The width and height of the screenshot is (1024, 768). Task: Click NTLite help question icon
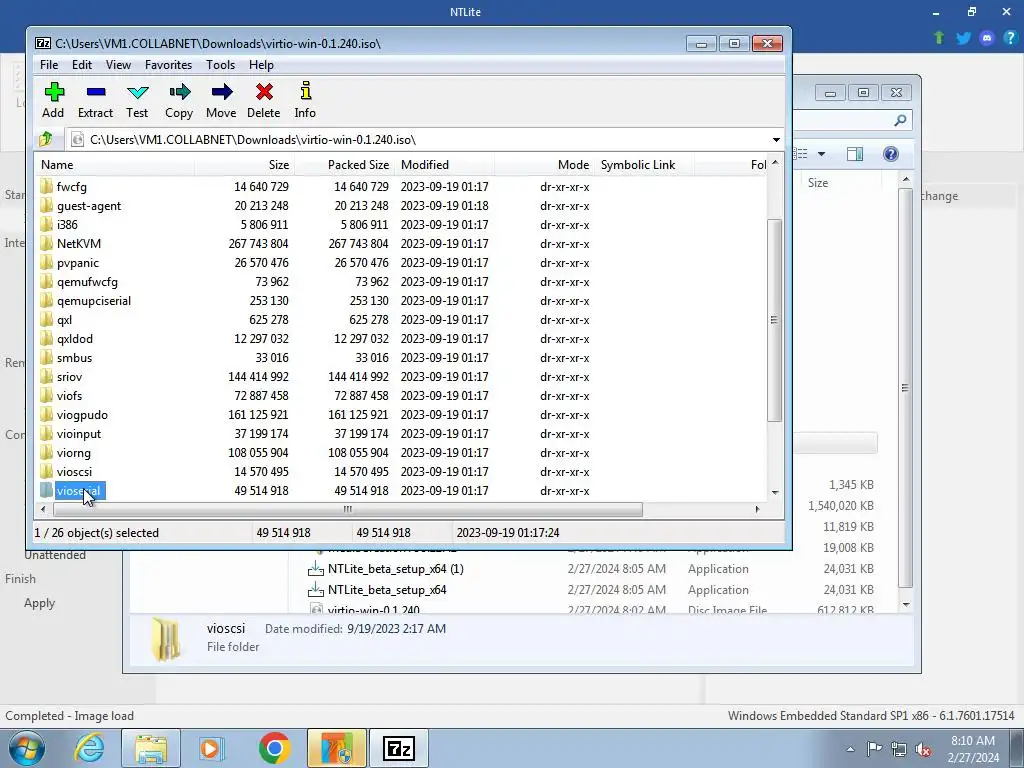pyautogui.click(x=1010, y=38)
